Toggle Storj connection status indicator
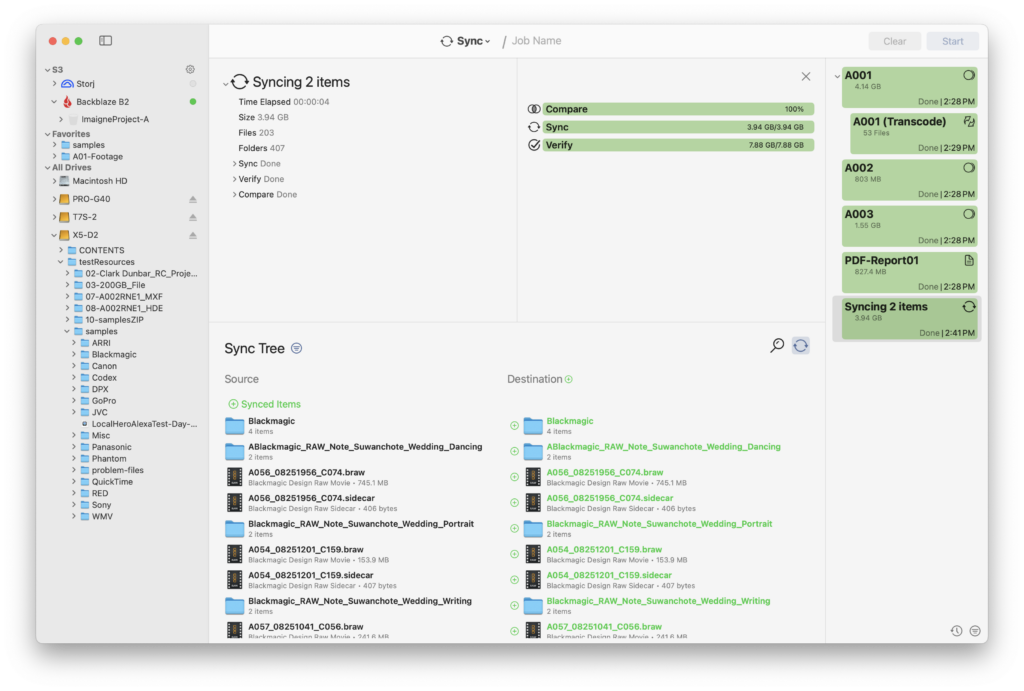This screenshot has height=691, width=1024. (x=193, y=84)
